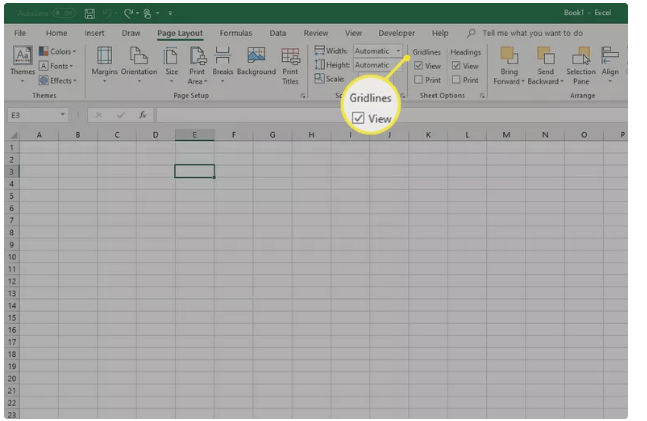Enable the Headings Print checkbox
The image size is (647, 421).
(456, 80)
